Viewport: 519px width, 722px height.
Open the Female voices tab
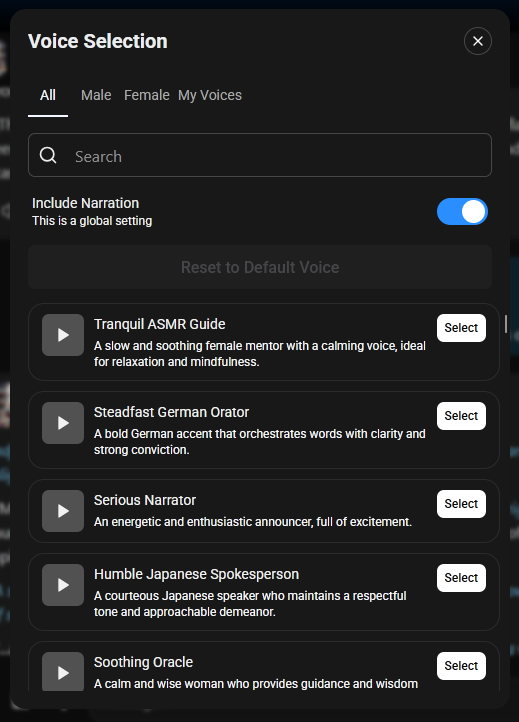click(x=146, y=95)
